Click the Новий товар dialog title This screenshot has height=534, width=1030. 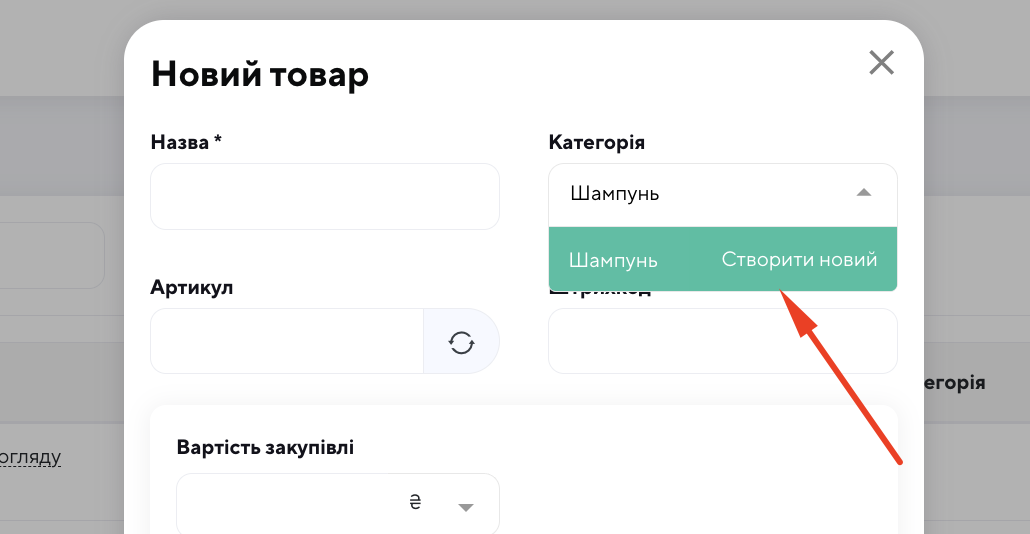tap(259, 73)
